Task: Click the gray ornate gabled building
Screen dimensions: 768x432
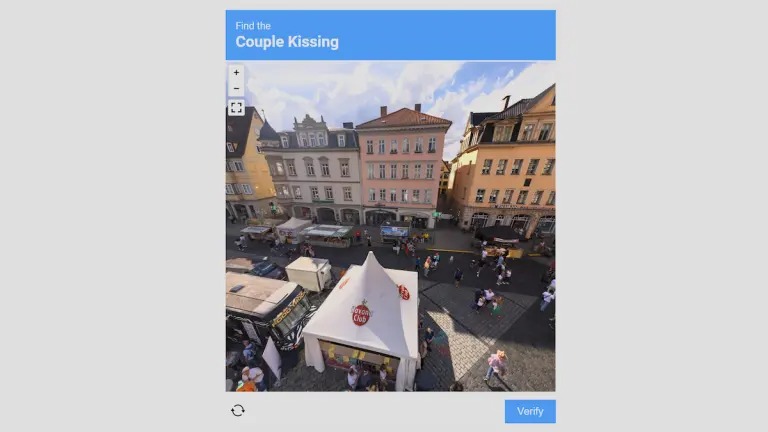Action: pos(310,169)
